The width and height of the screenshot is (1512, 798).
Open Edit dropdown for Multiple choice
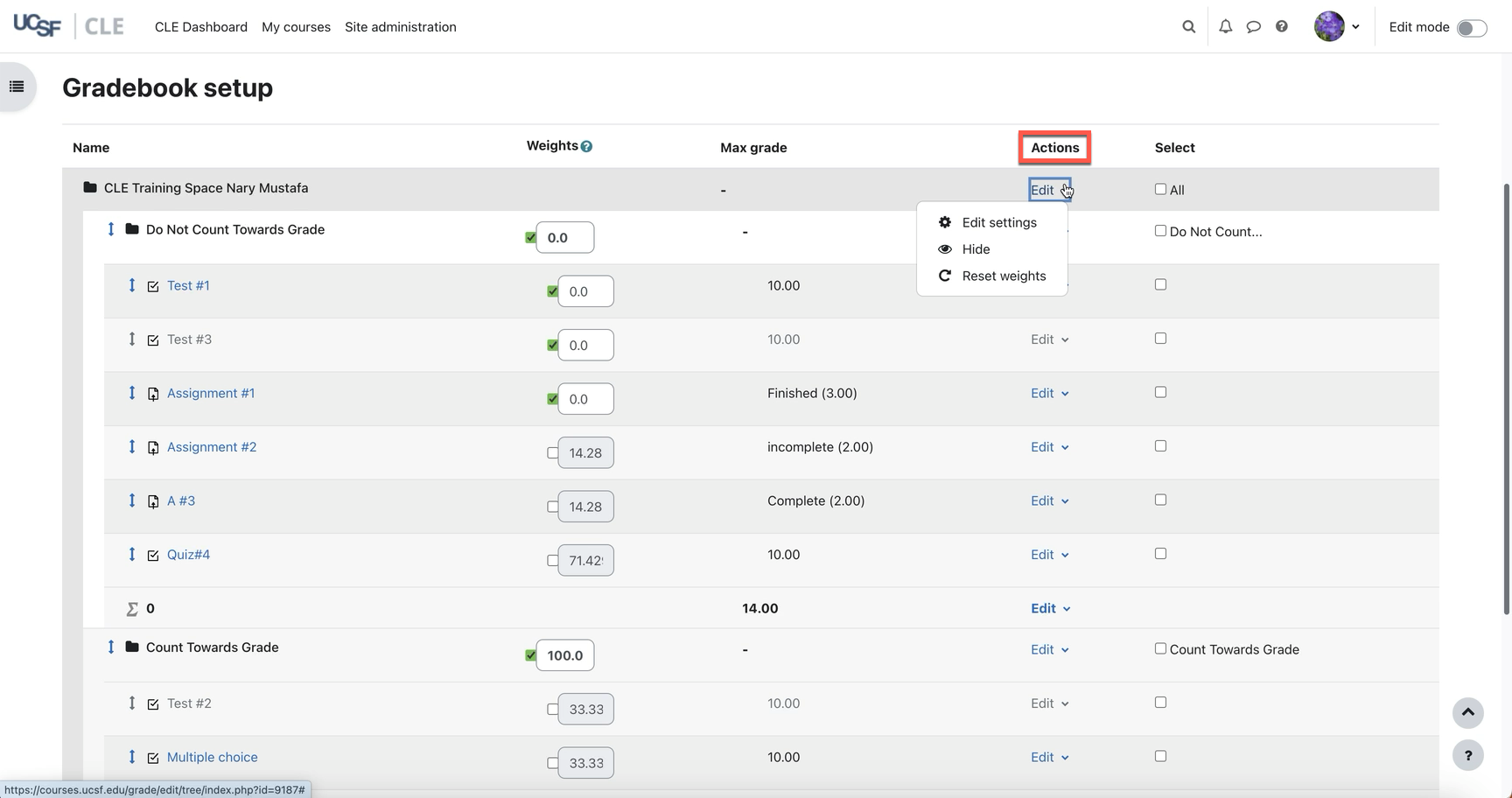point(1050,757)
